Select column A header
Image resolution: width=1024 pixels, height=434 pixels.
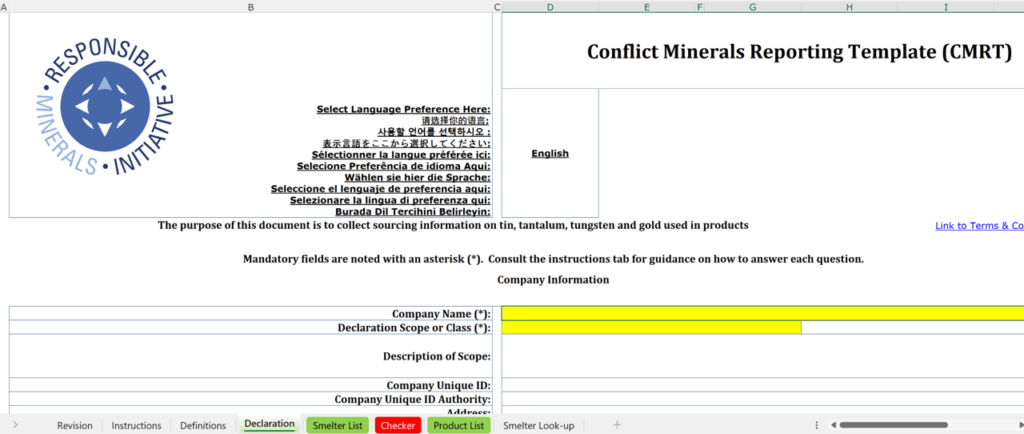4,7
